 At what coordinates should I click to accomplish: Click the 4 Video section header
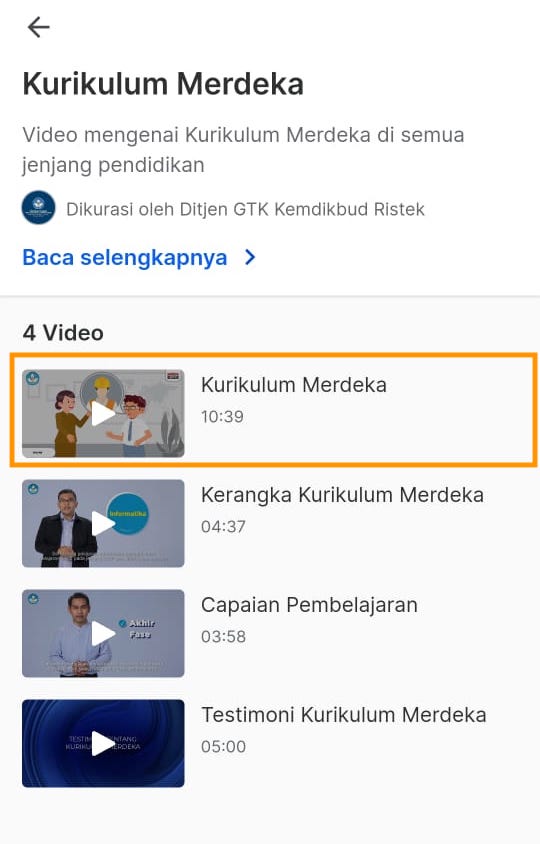pos(63,333)
